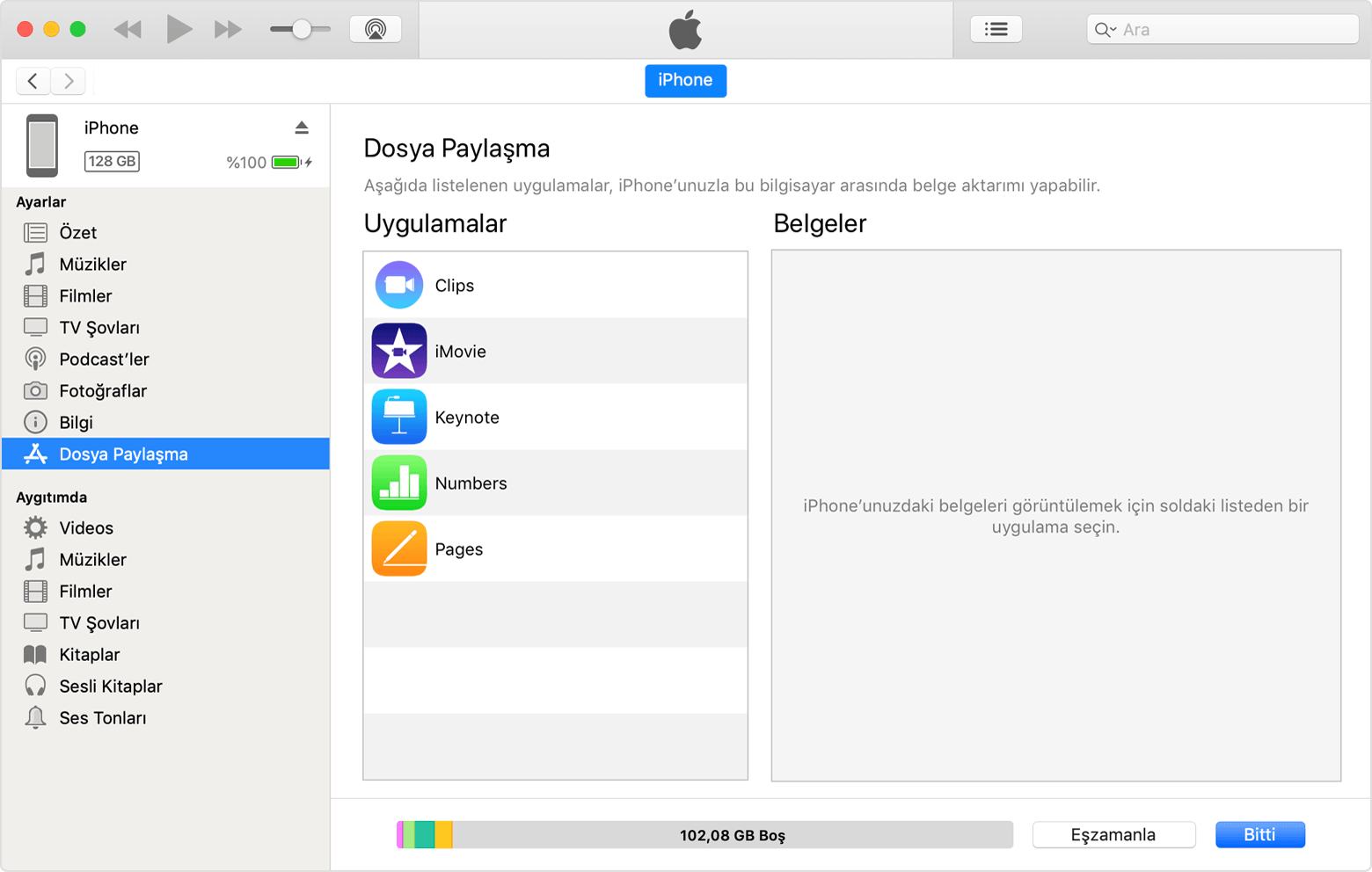
Task: Select Numbers app name text
Action: [471, 483]
